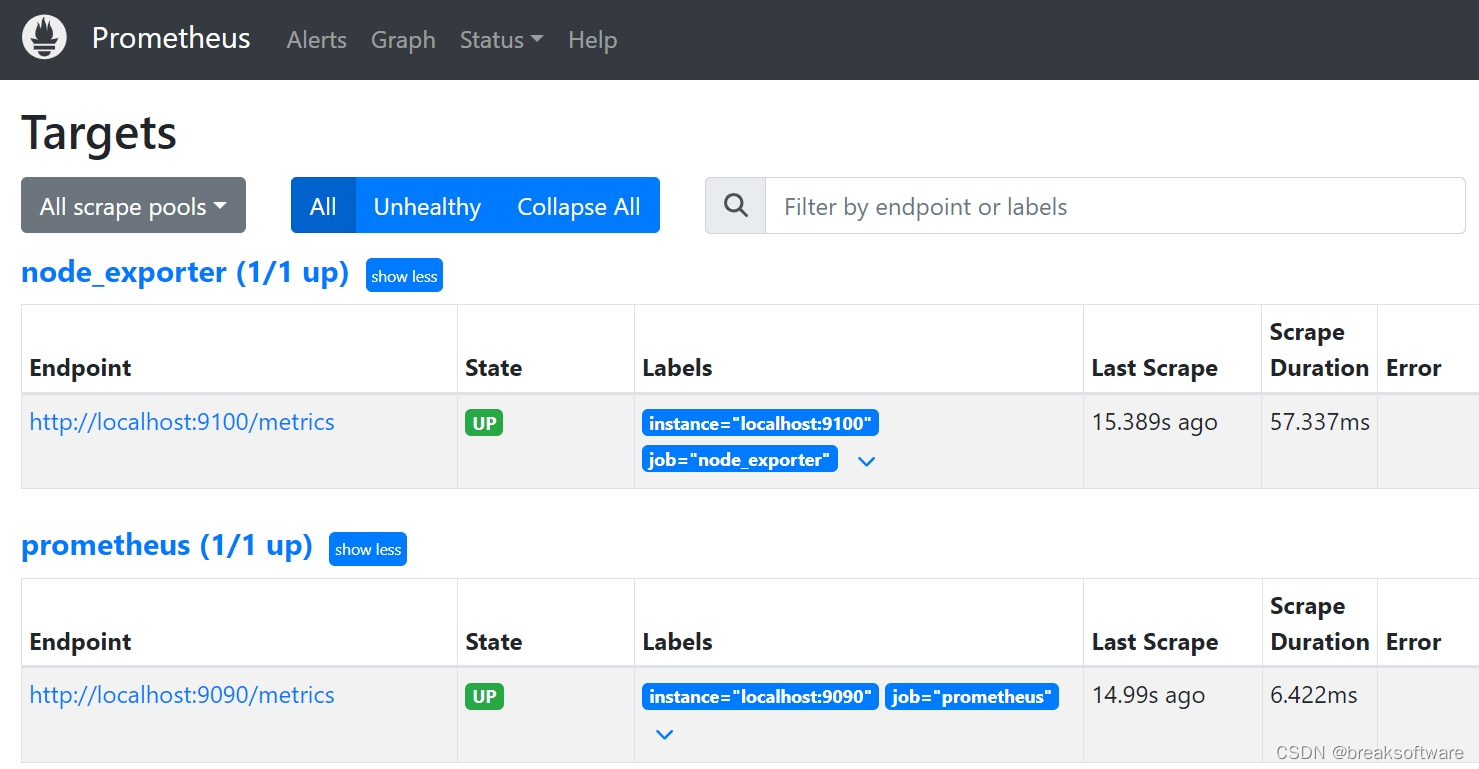Open the Prometheus home brand link

[171, 38]
